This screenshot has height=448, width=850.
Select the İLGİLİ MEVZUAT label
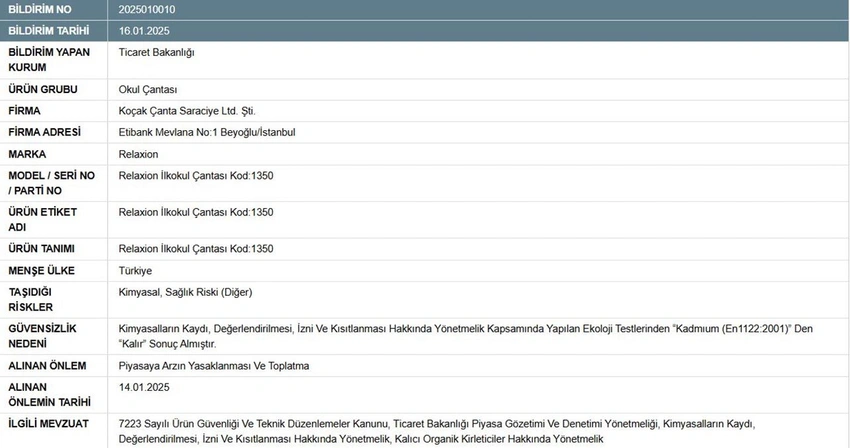coord(48,424)
